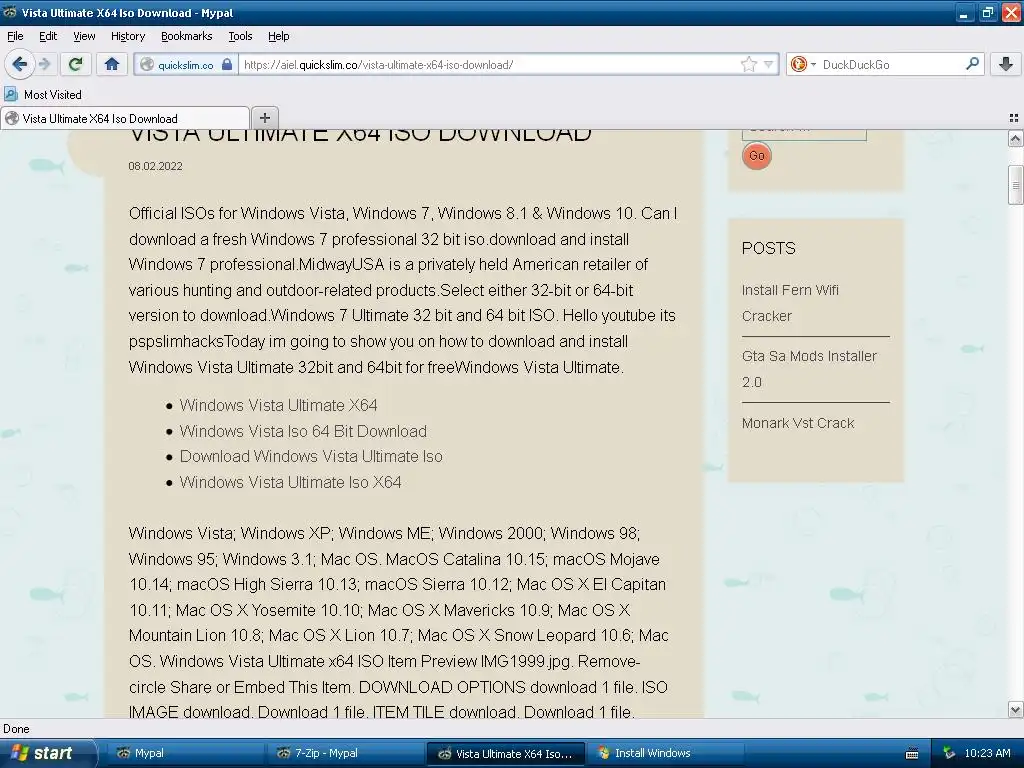Click the 10:23 AM clock
Viewport: 1024px width, 768px height.
987,753
